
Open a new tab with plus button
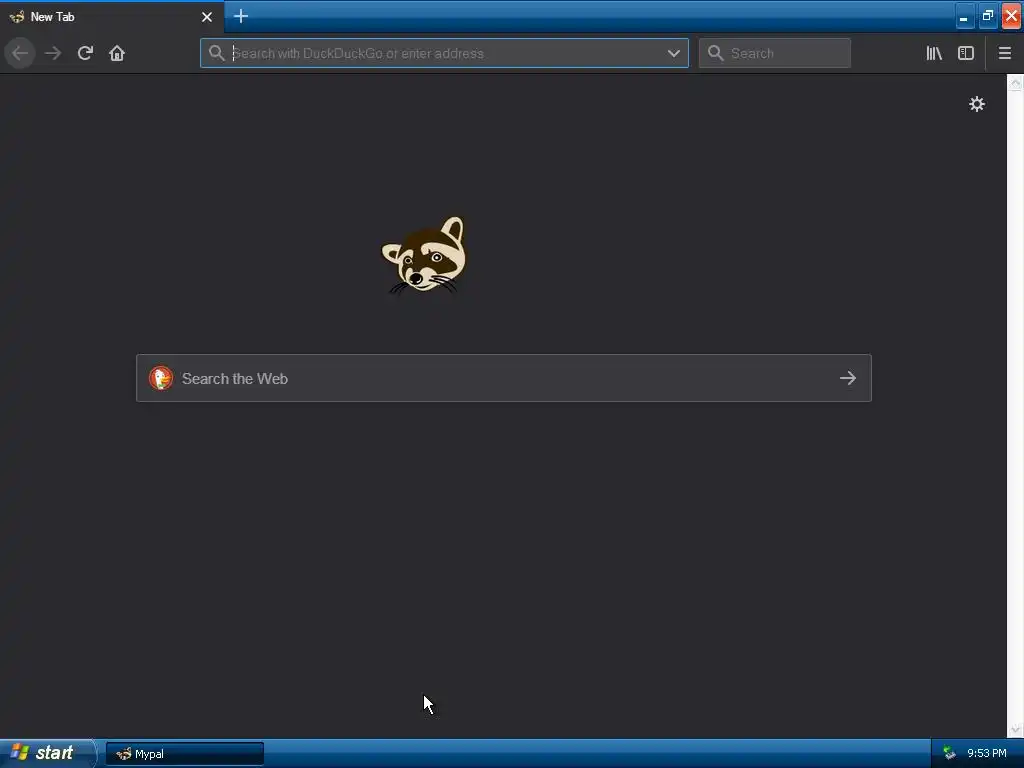(241, 16)
